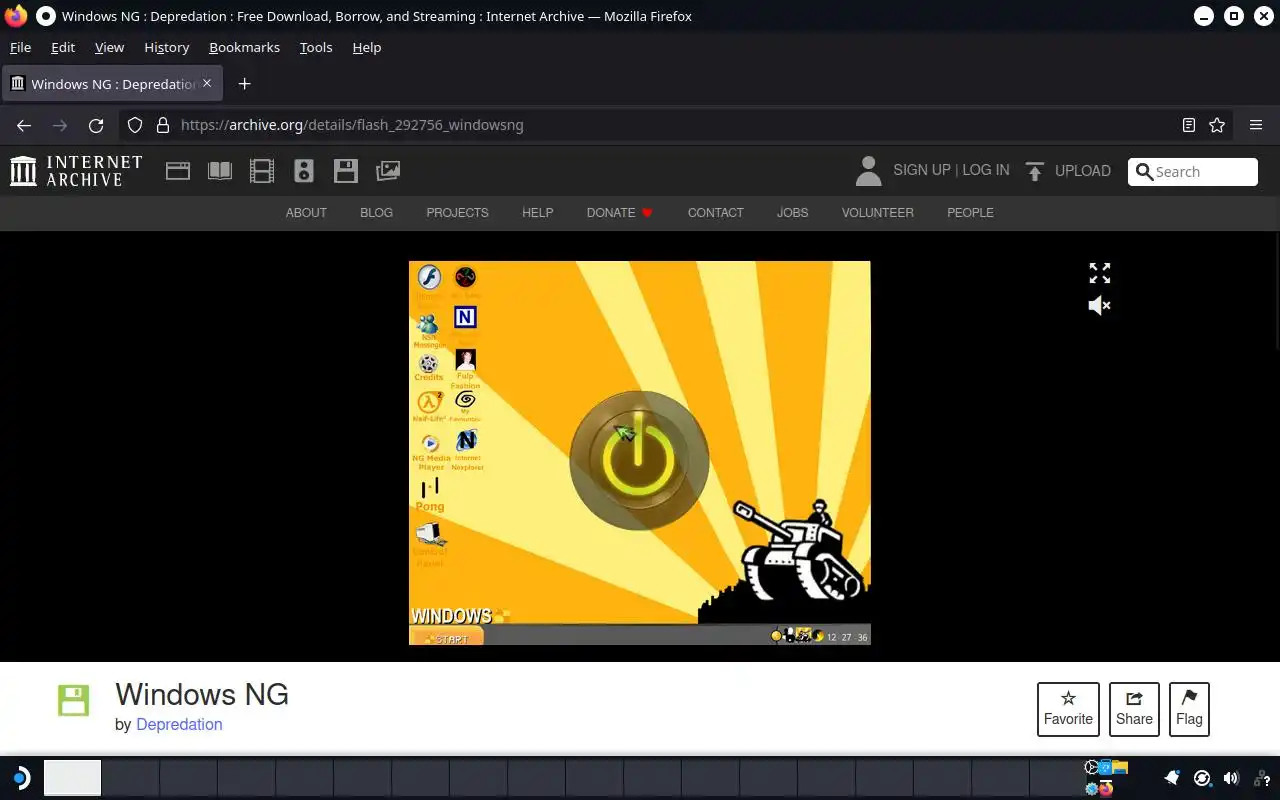Open Firefox History menu

tap(166, 47)
